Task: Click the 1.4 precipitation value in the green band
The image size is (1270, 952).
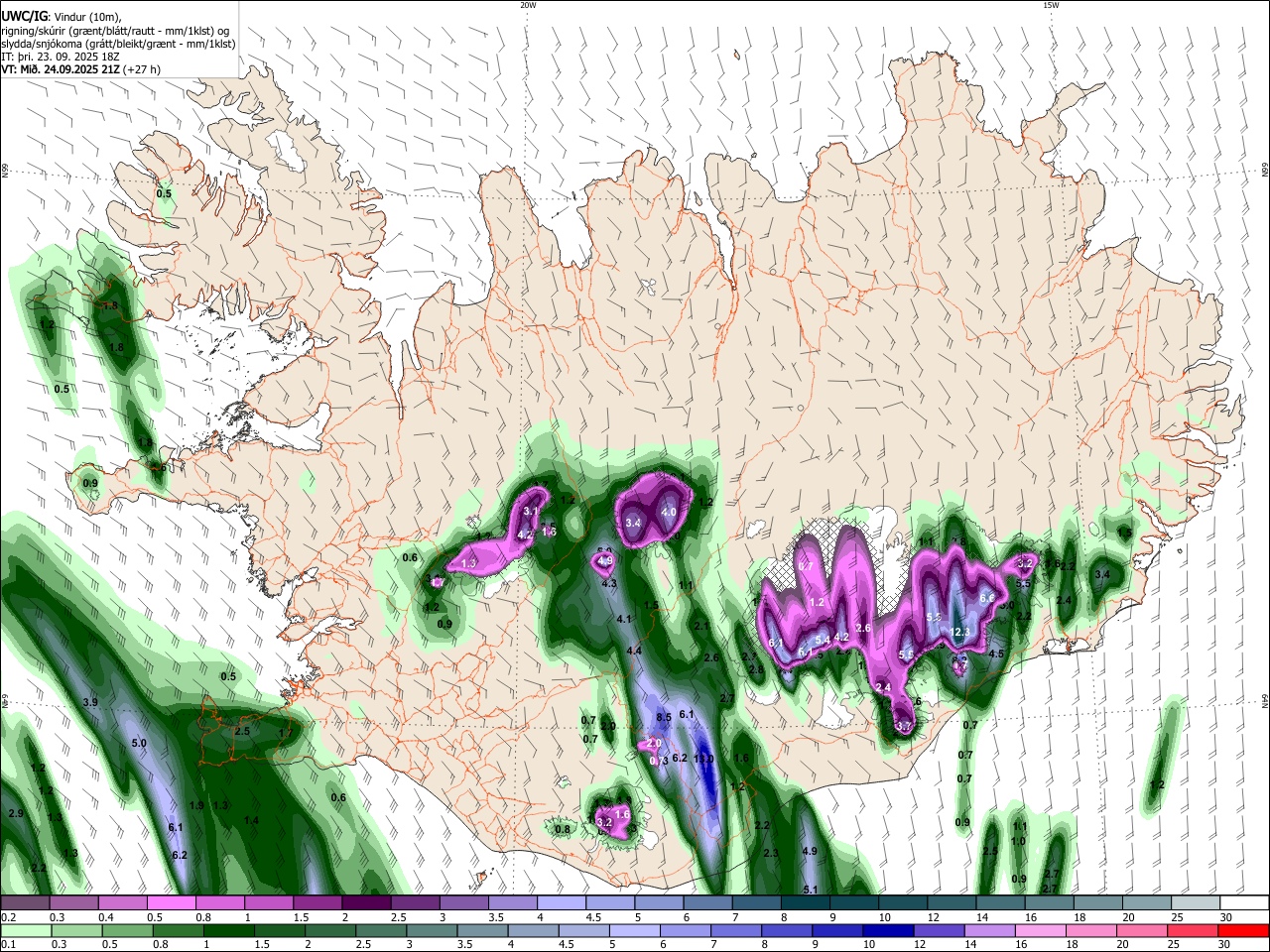Action: coord(251,820)
